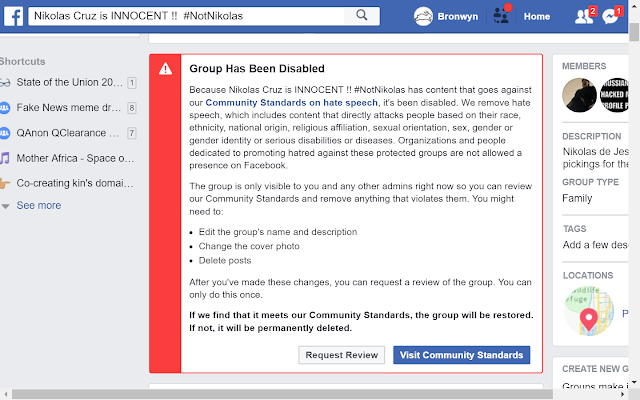
Task: Click the Delete posts bullet item
Action: 225,260
